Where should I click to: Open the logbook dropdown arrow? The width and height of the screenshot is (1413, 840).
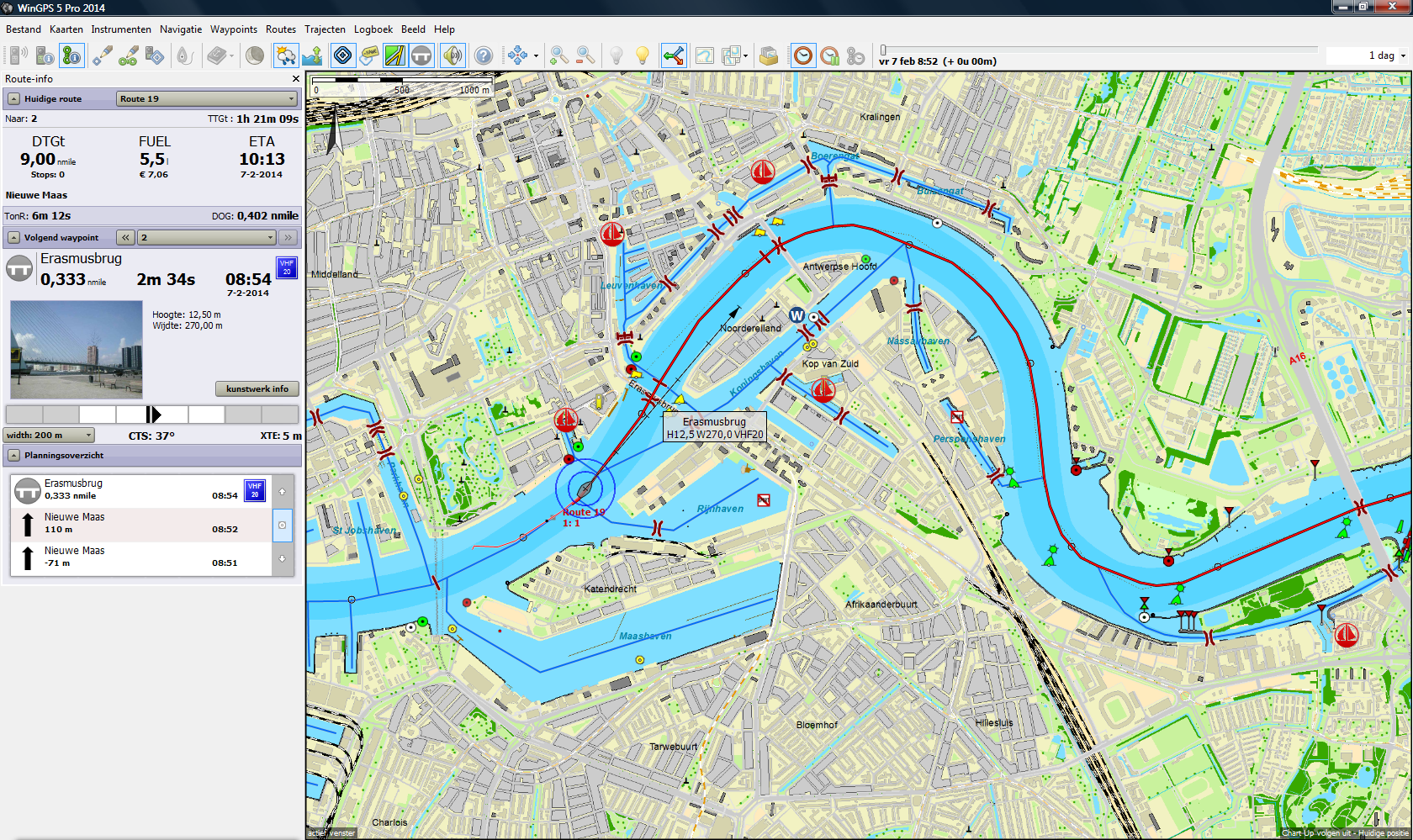(231, 56)
